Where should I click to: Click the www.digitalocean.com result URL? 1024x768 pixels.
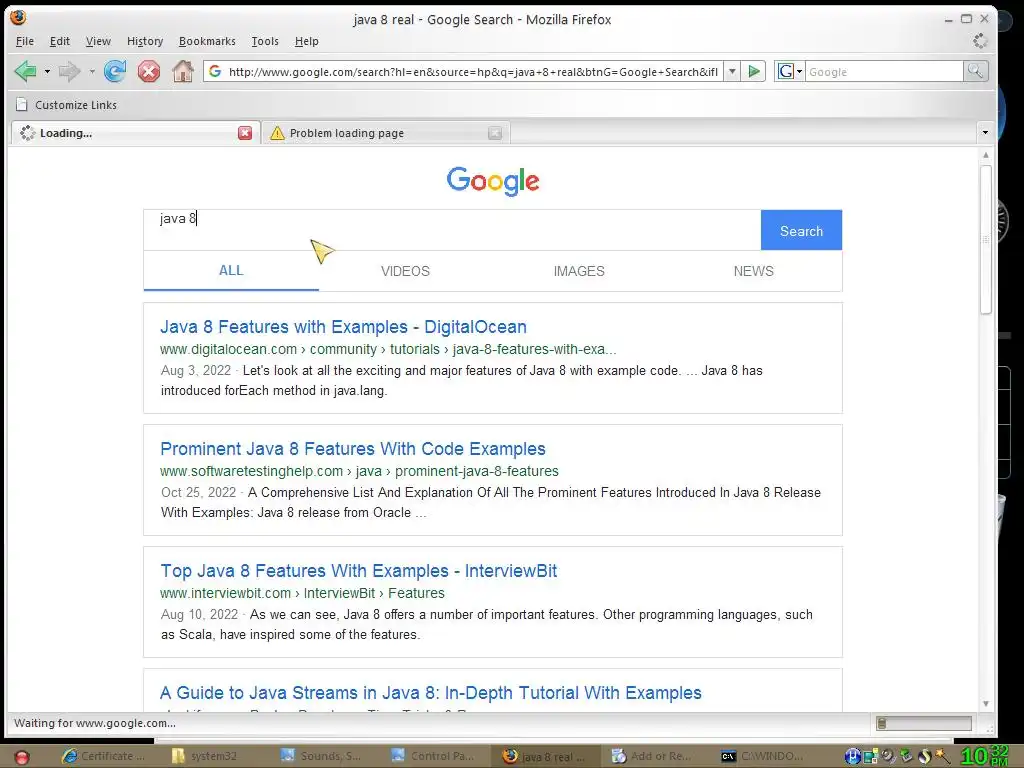point(388,349)
